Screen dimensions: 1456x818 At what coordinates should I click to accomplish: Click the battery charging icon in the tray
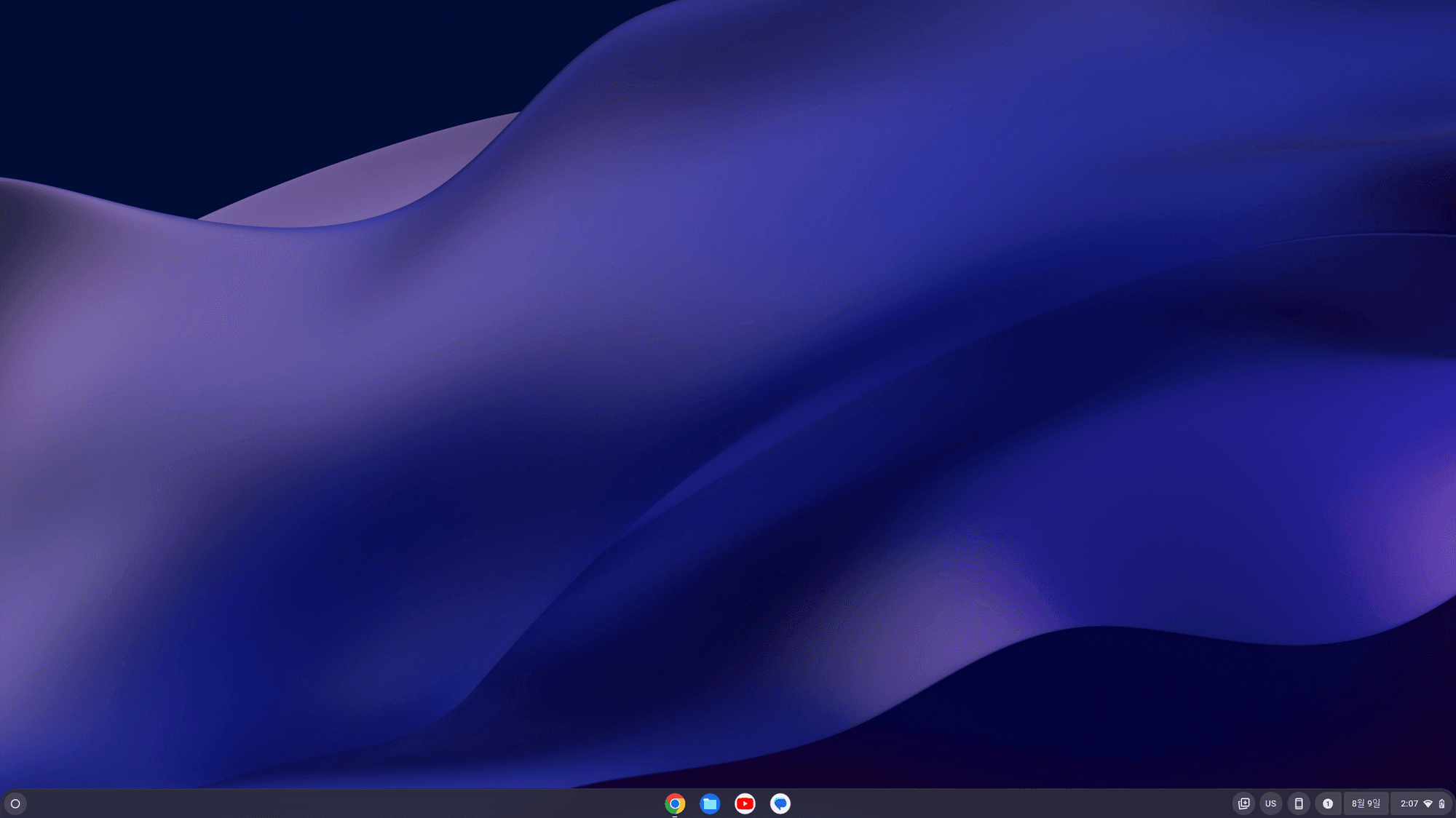point(1441,803)
